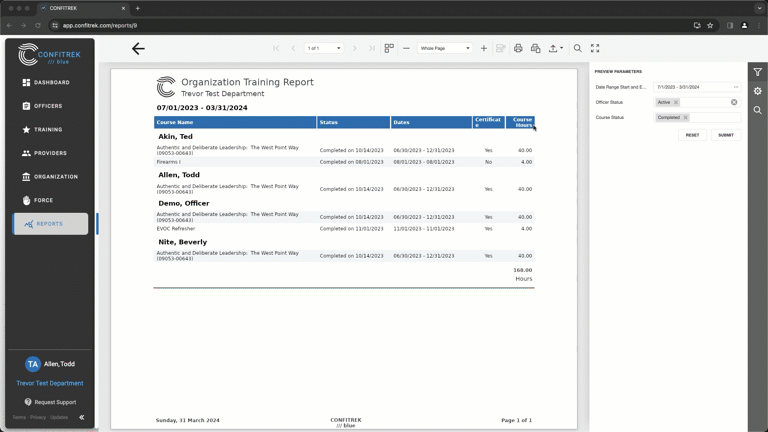The width and height of the screenshot is (768, 432).
Task: Zoom out with the minus icon
Action: pyautogui.click(x=406, y=48)
